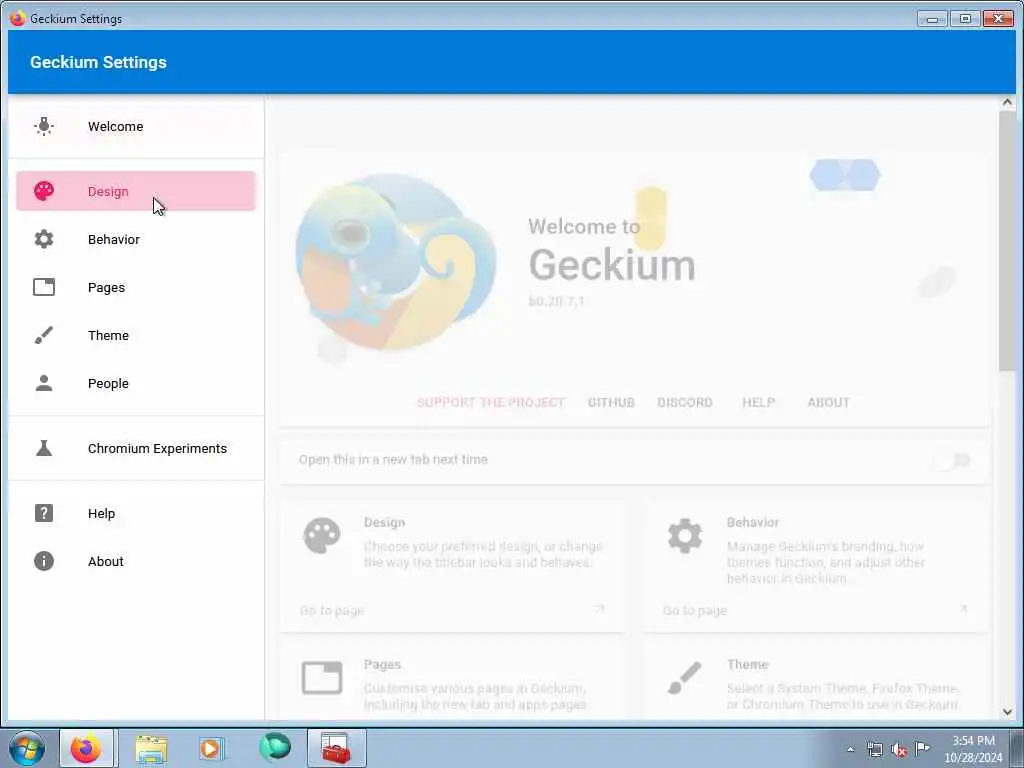Viewport: 1024px width, 768px height.
Task: Click arrow icon on Behavior card's Go to page
Action: click(x=963, y=609)
